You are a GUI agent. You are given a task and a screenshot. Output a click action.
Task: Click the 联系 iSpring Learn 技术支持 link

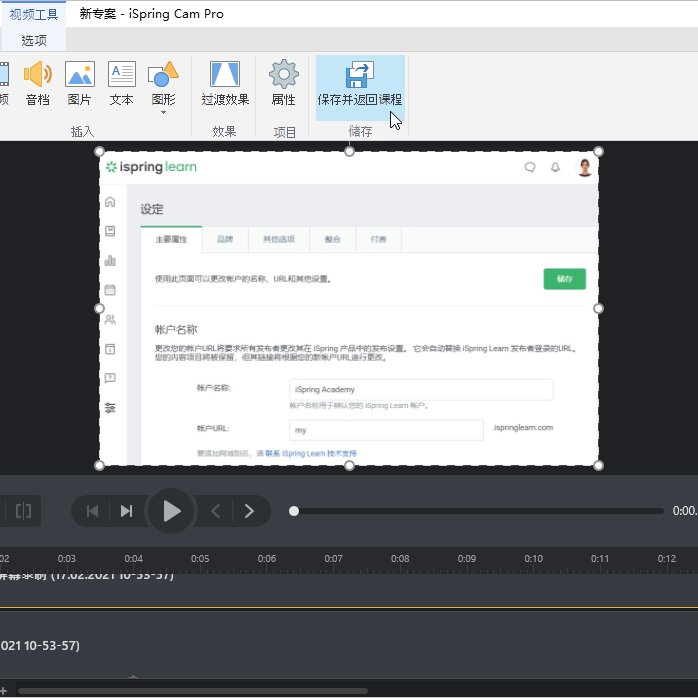311,453
